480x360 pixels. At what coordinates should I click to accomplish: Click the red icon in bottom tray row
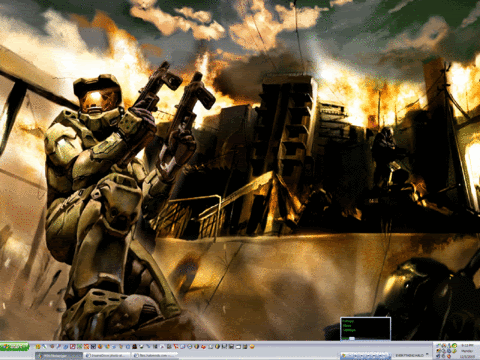coord(448,356)
